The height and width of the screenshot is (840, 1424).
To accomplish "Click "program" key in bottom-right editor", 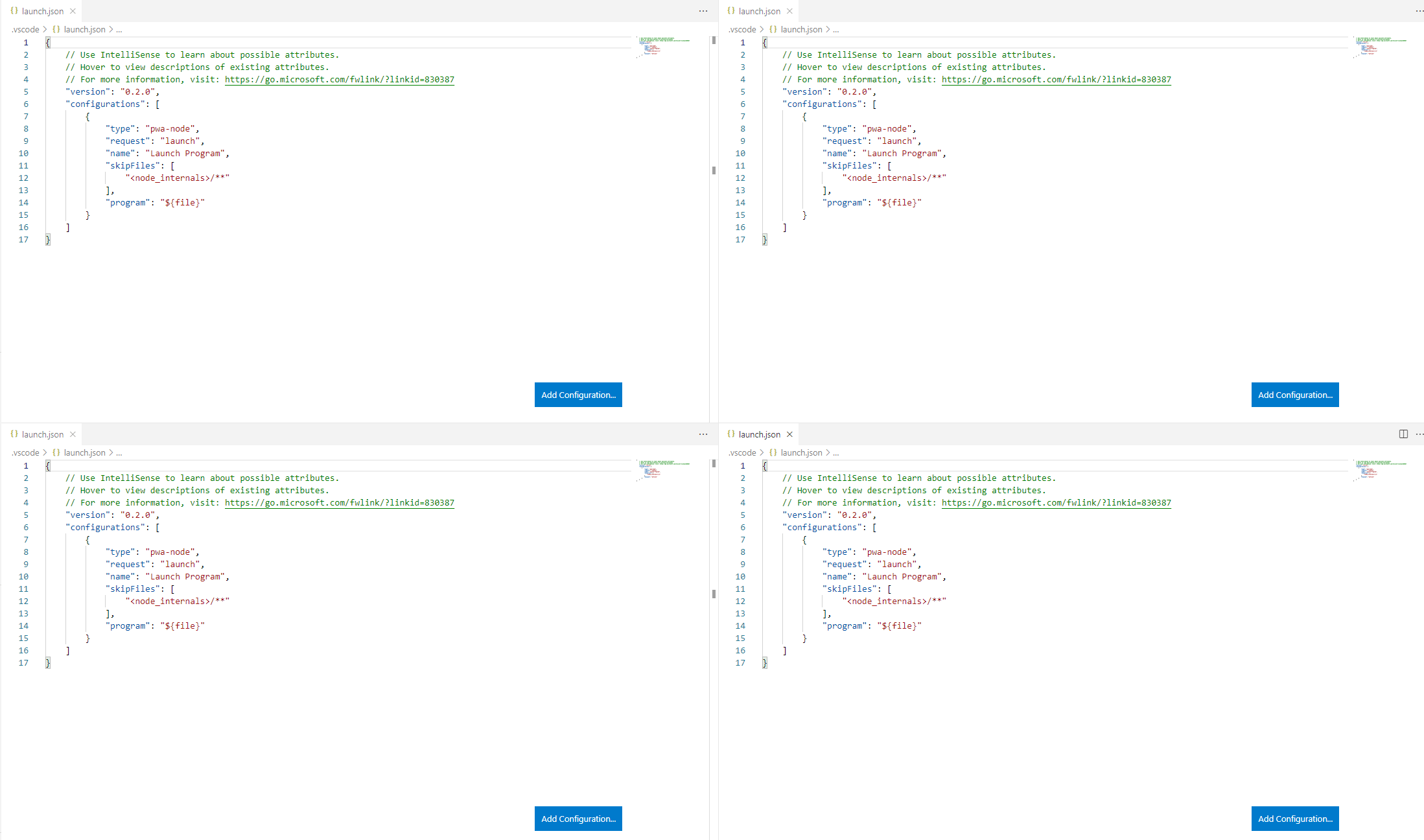I will coord(845,626).
